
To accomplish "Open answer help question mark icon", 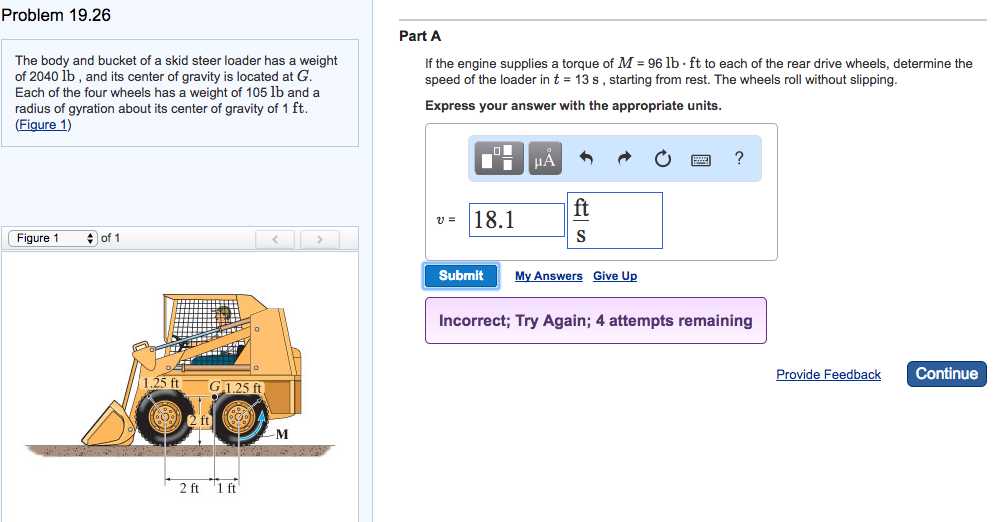I will click(739, 158).
